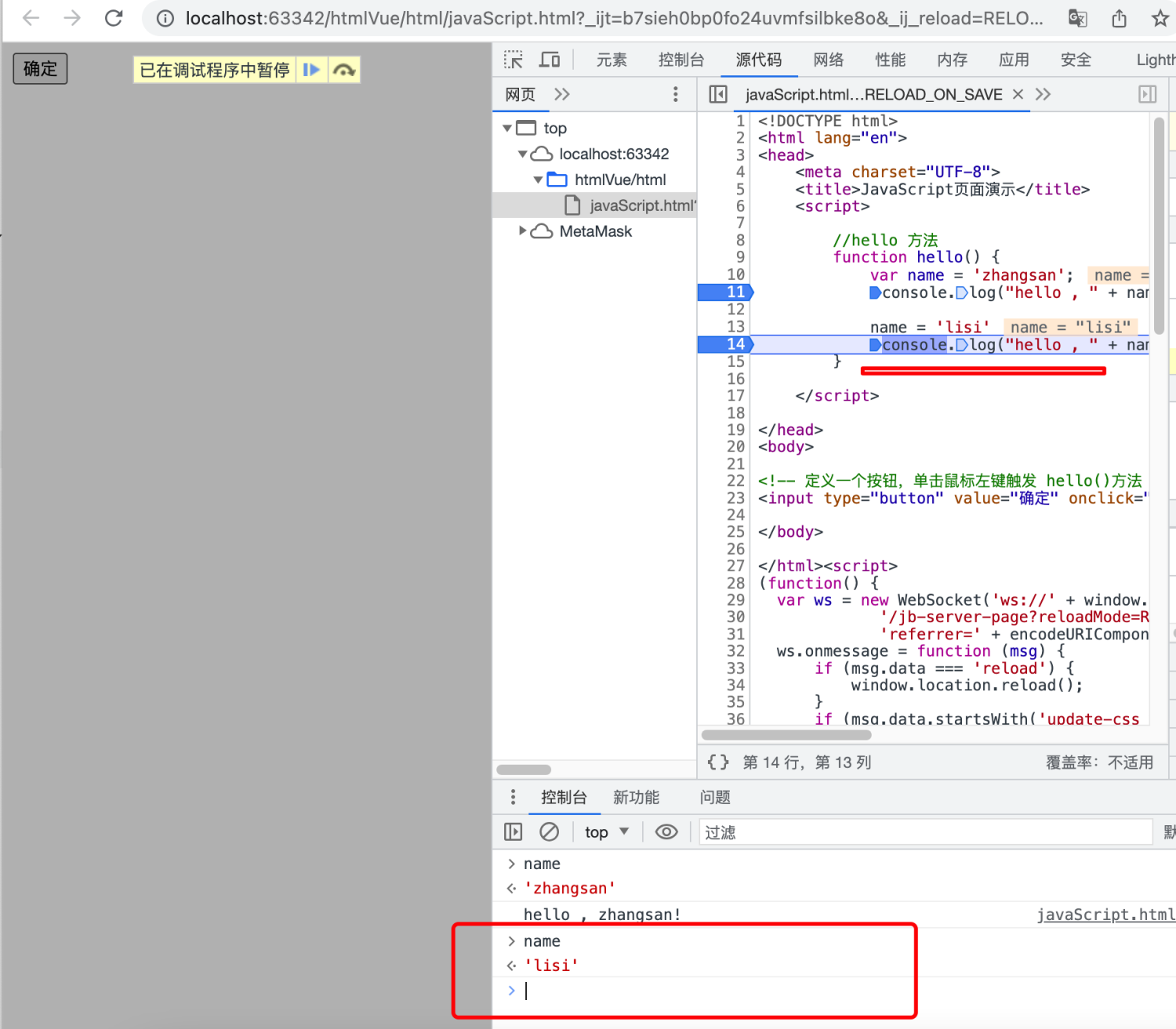
Task: Open the 应用 (Application) tab
Action: 1014,60
